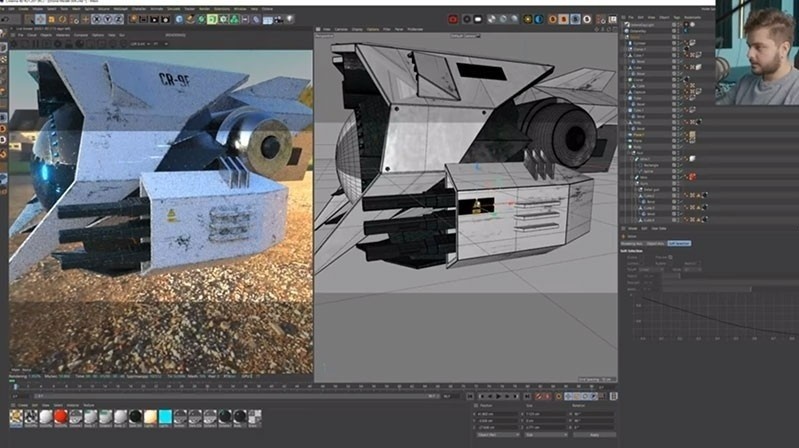Click the Live Viewer settings gear icon
This screenshot has height=448, width=799.
pos(58,44)
